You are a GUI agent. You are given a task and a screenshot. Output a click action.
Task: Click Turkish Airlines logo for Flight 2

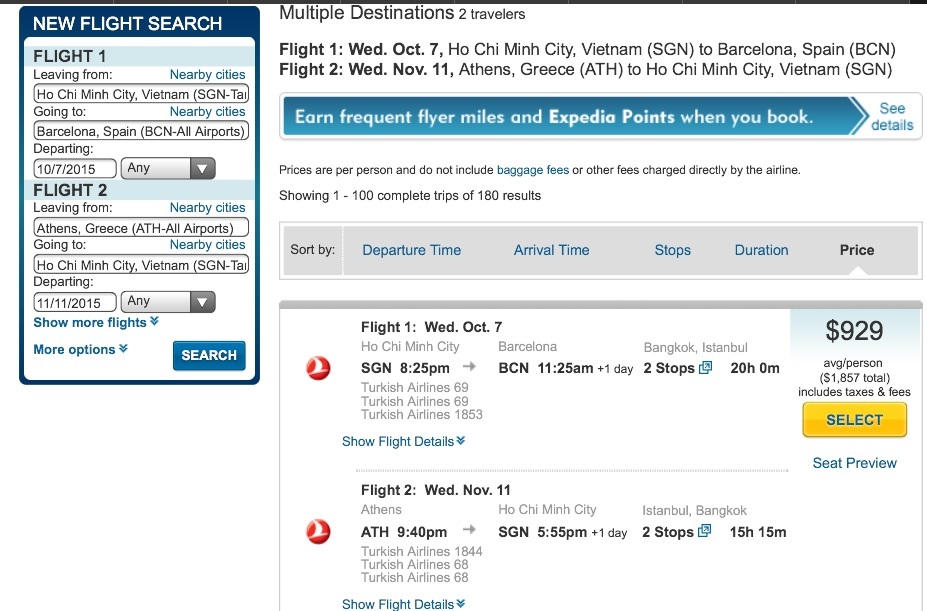318,532
